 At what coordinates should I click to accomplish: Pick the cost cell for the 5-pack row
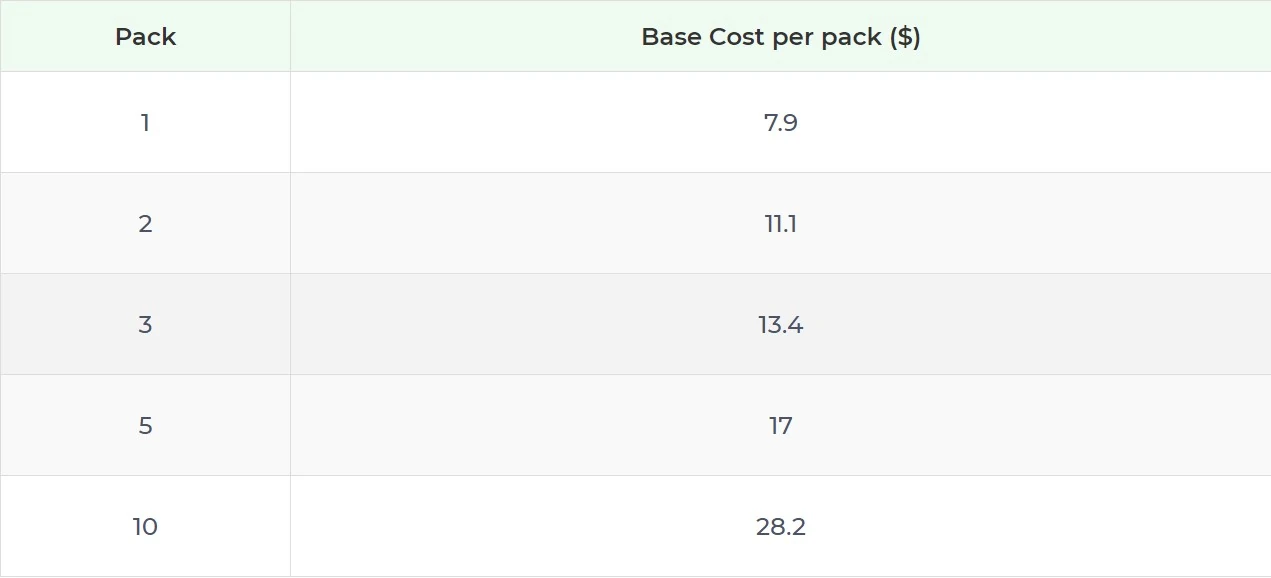(780, 426)
